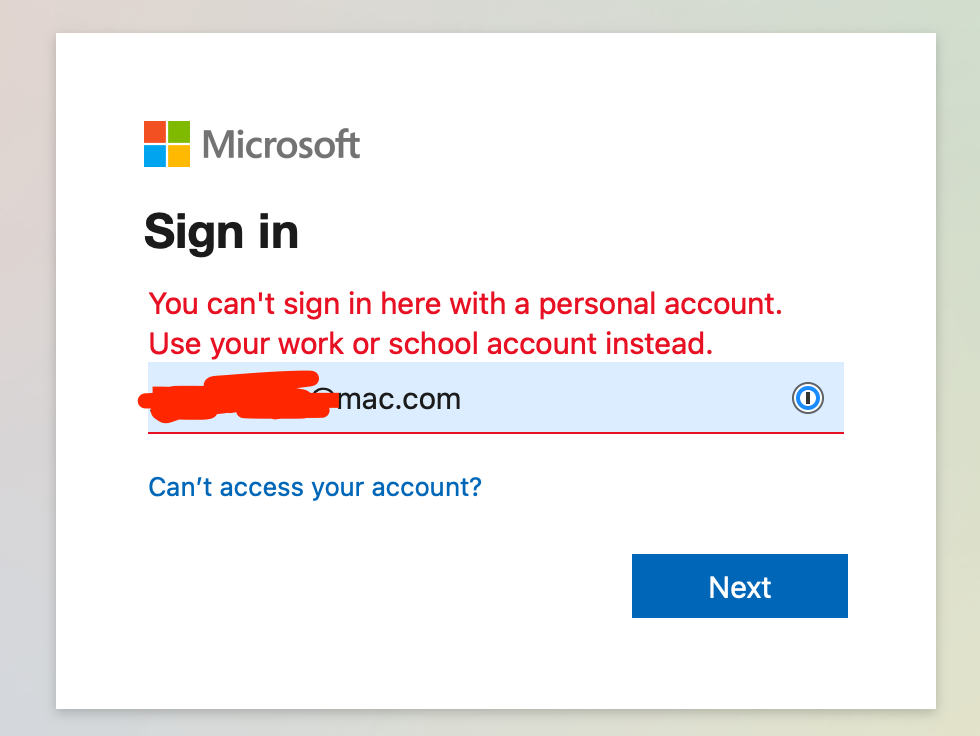
Task: Click the red scribbled redaction over email
Action: (234, 396)
